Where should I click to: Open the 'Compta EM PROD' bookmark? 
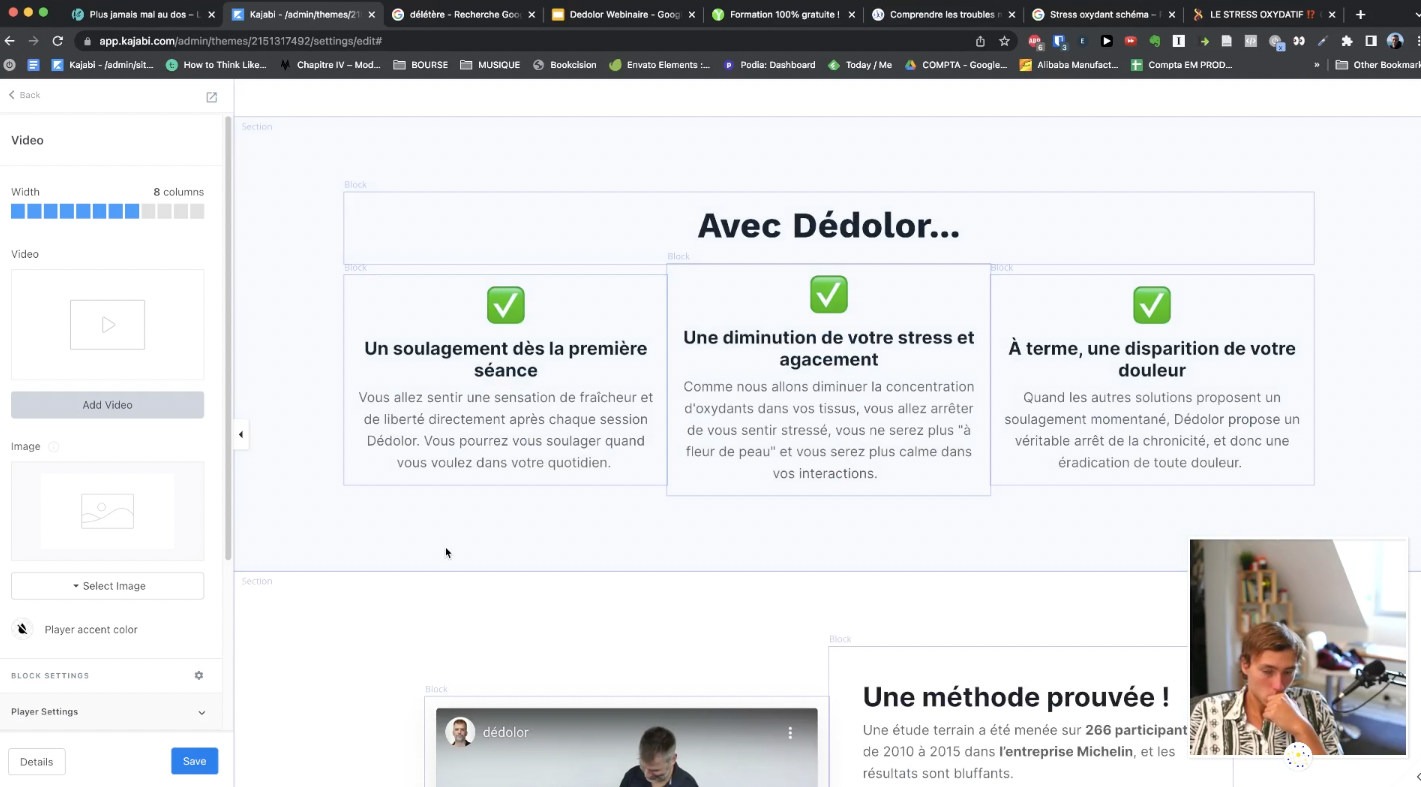pos(1181,65)
